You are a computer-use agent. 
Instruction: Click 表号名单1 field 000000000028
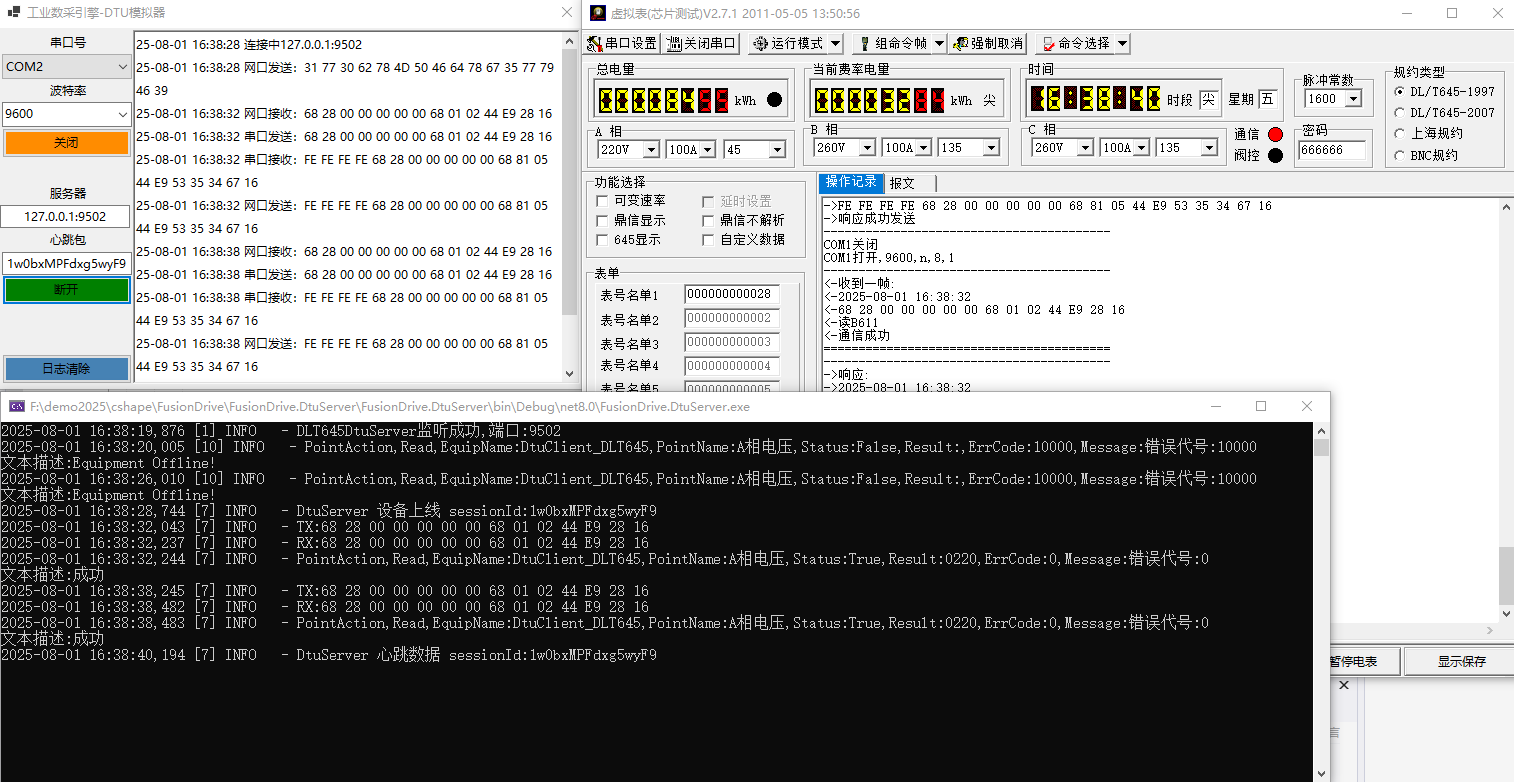click(x=732, y=294)
